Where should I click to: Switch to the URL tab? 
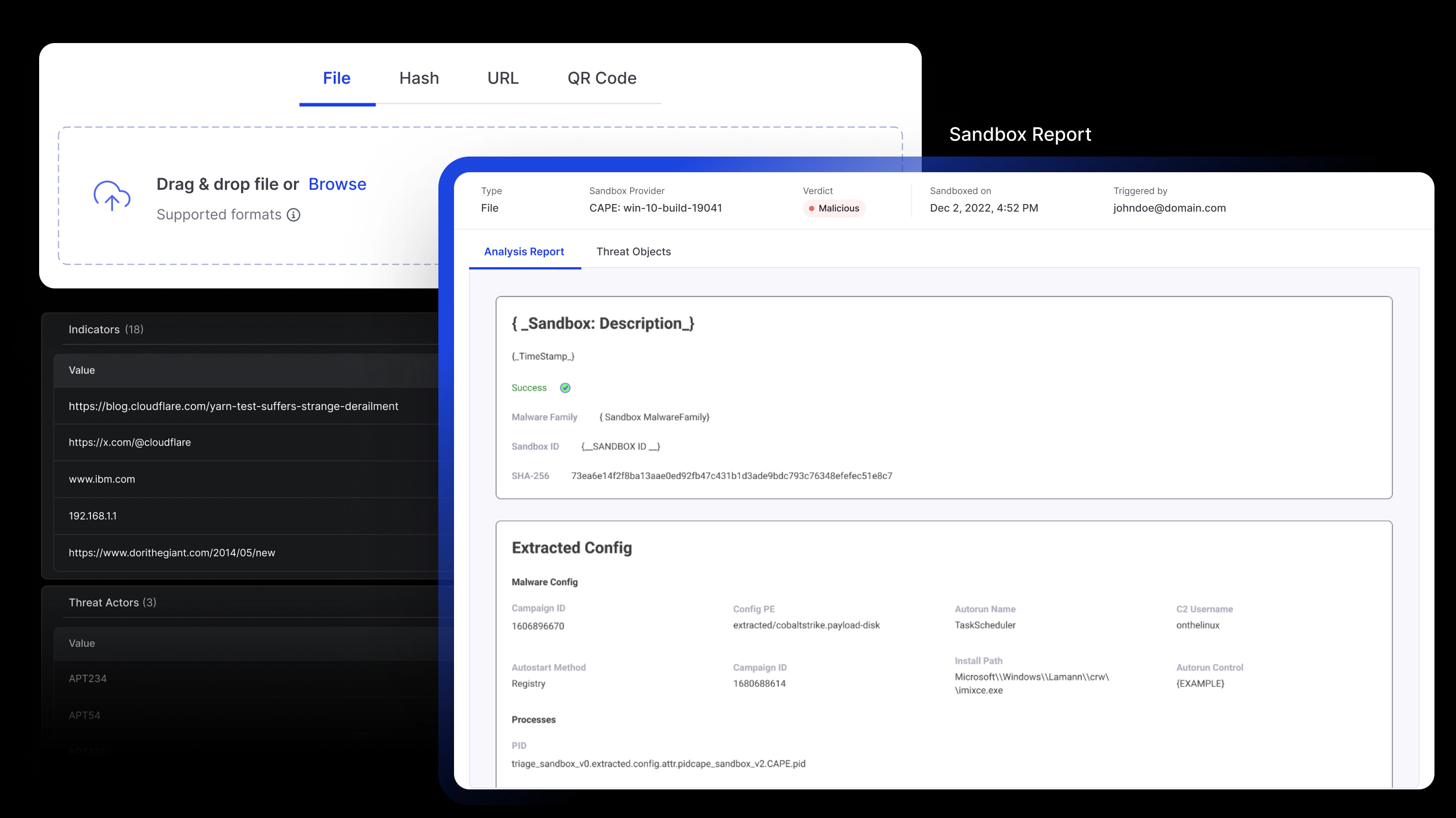coord(502,78)
